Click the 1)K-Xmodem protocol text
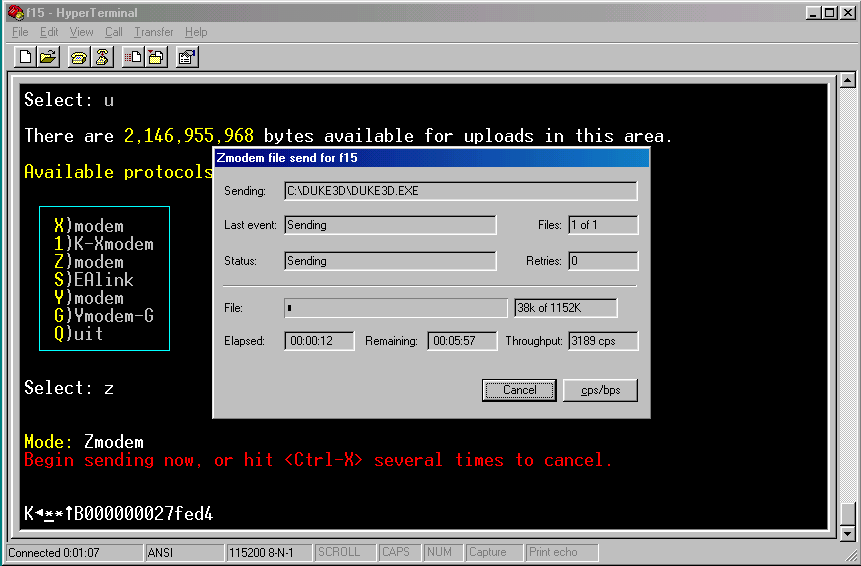 click(104, 244)
